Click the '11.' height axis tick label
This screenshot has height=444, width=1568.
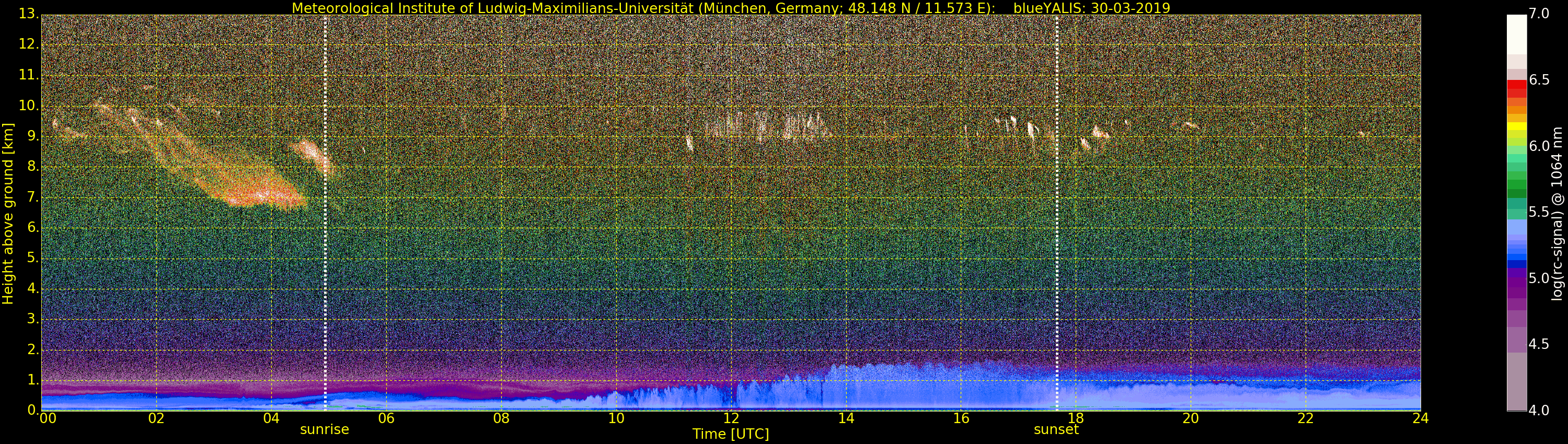29,75
